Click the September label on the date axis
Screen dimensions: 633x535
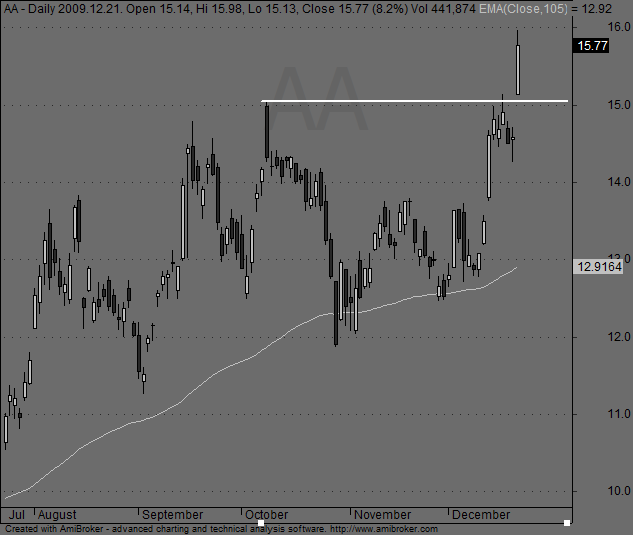(172, 515)
